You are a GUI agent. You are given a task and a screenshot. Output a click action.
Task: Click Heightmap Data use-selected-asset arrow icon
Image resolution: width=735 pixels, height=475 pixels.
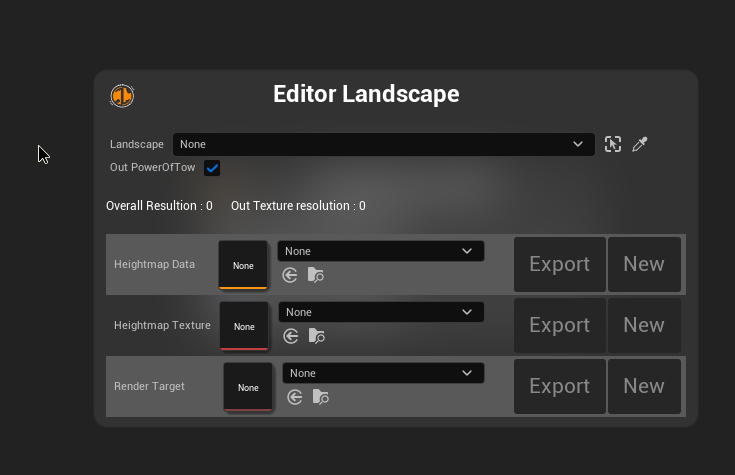290,275
